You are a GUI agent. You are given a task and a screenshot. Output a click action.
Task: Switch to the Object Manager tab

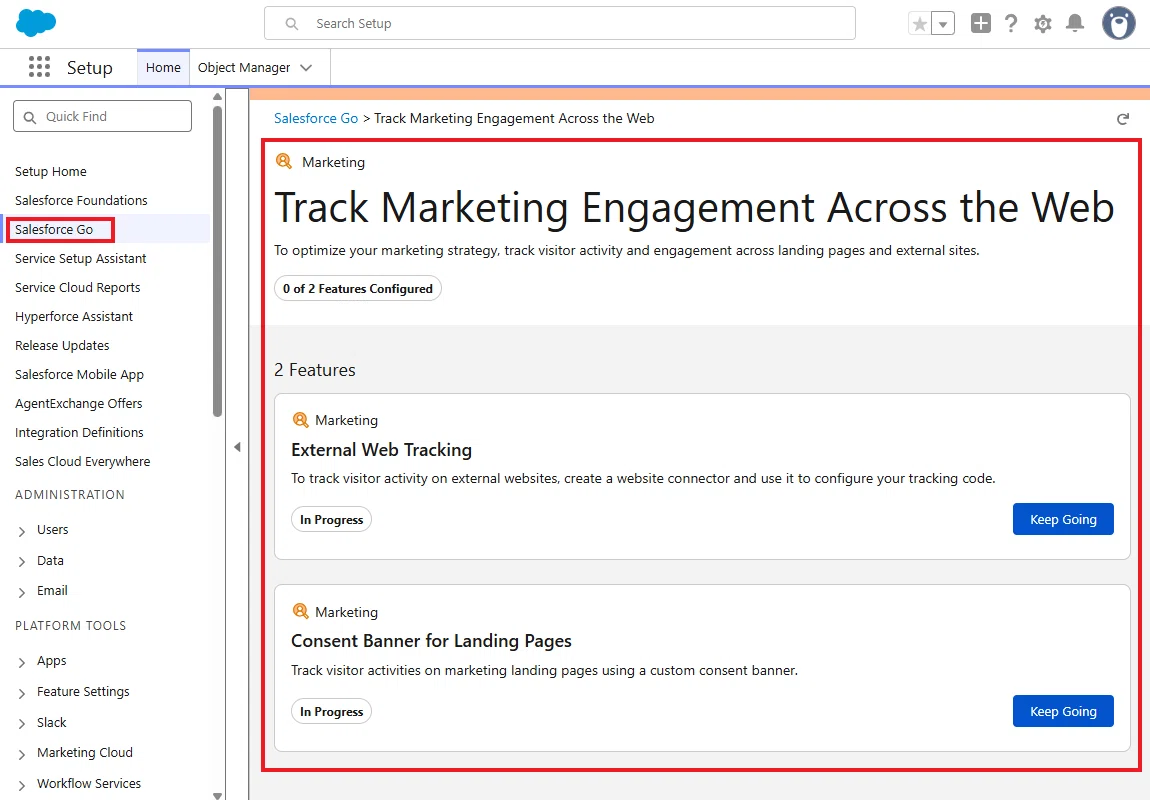point(243,67)
